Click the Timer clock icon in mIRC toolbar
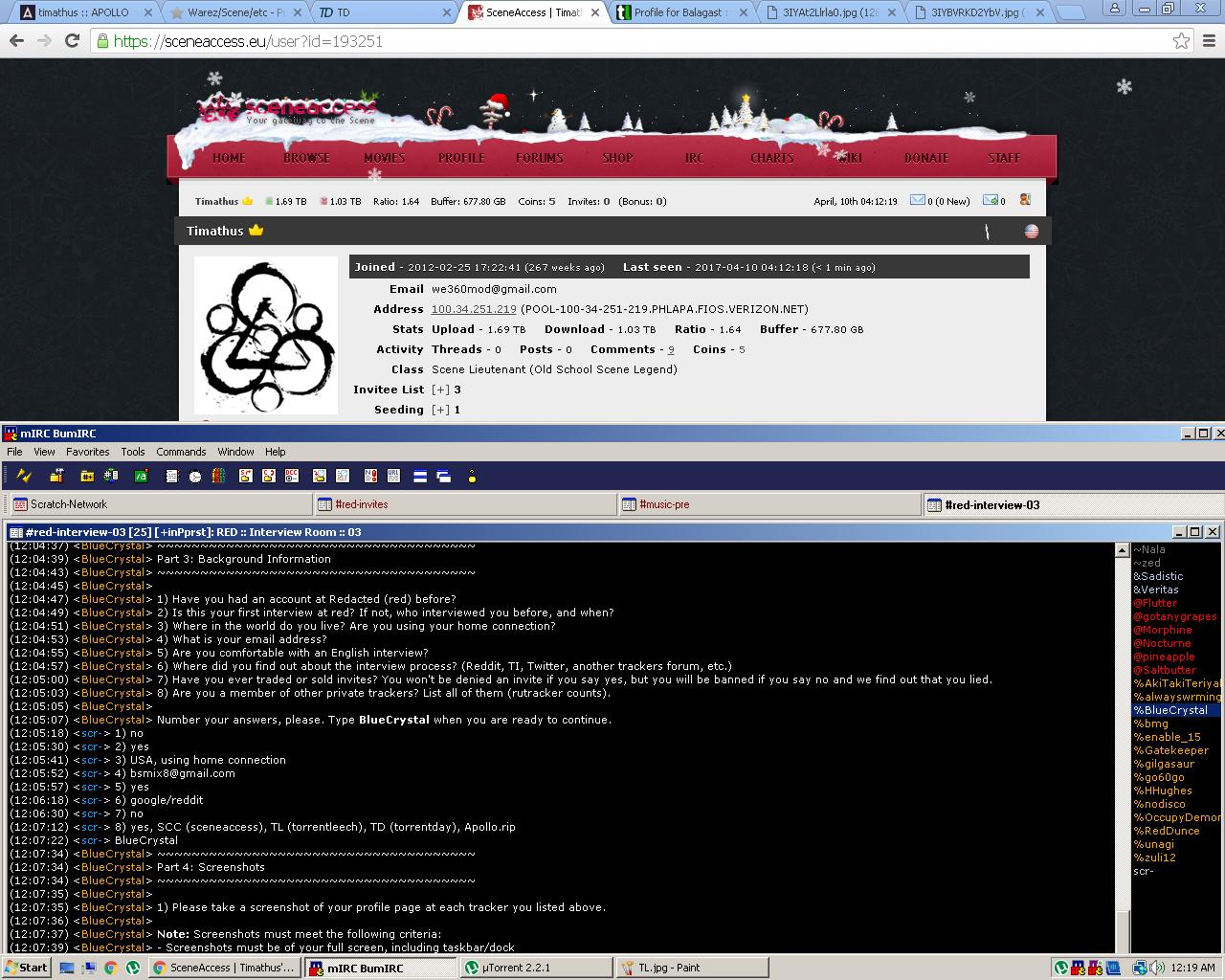This screenshot has height=980, width=1225. 195,476
